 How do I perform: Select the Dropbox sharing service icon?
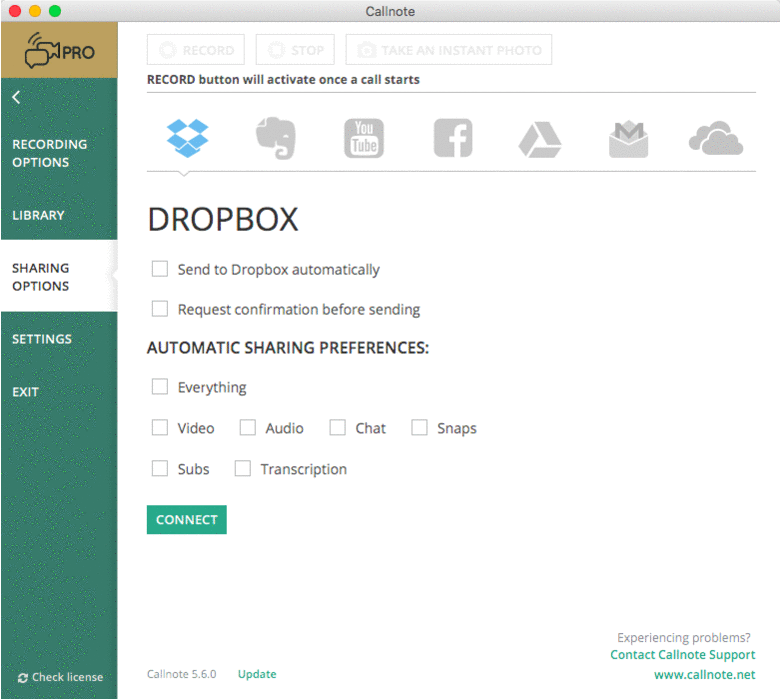(x=188, y=138)
